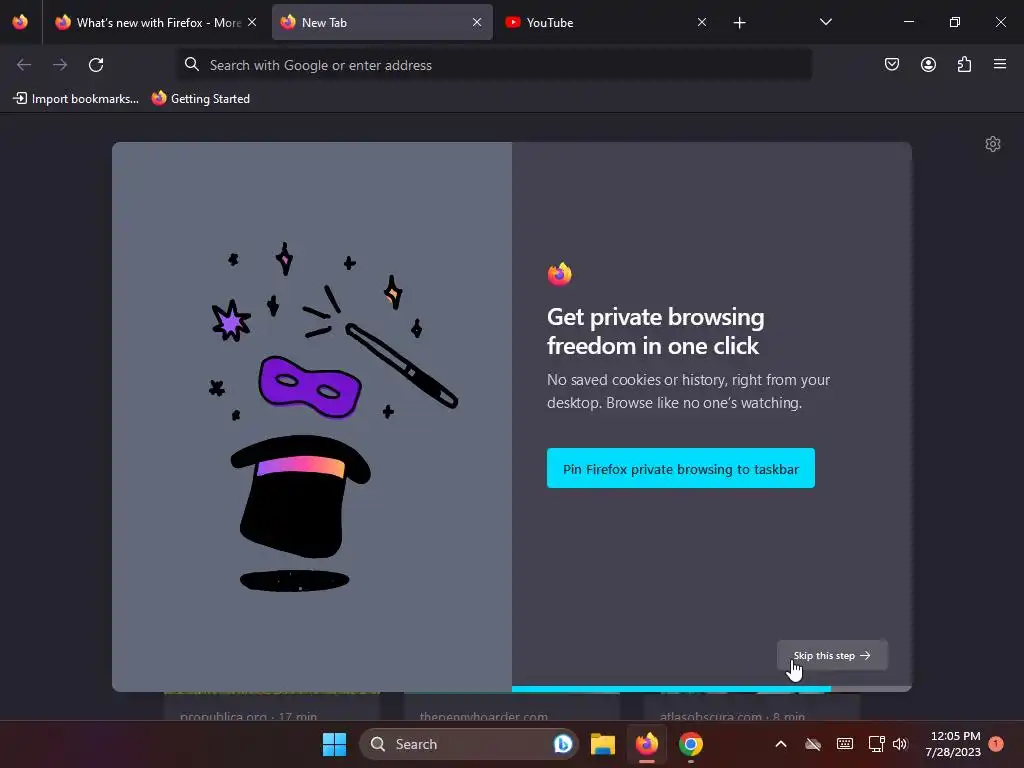The image size is (1024, 768).
Task: Open the application hamburger menu
Action: (x=1000, y=64)
